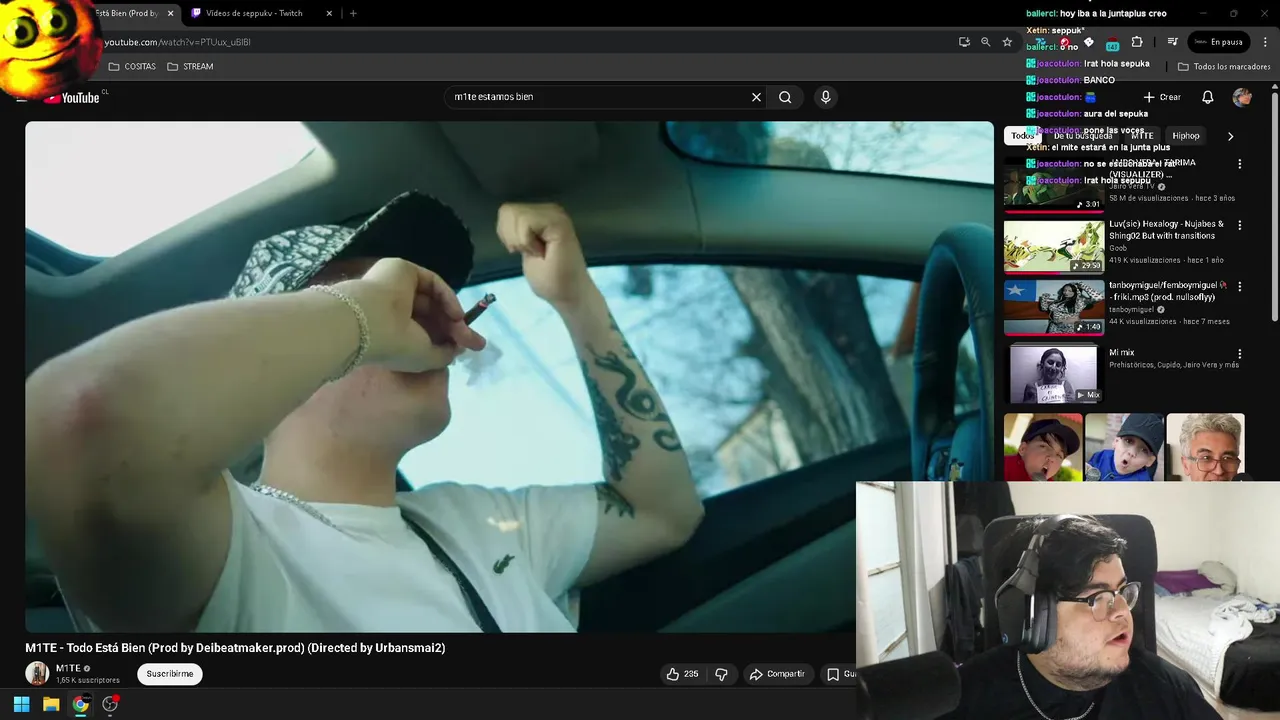Open the YouTube account avatar menu
Screen dimensions: 1280x720
(1242, 97)
